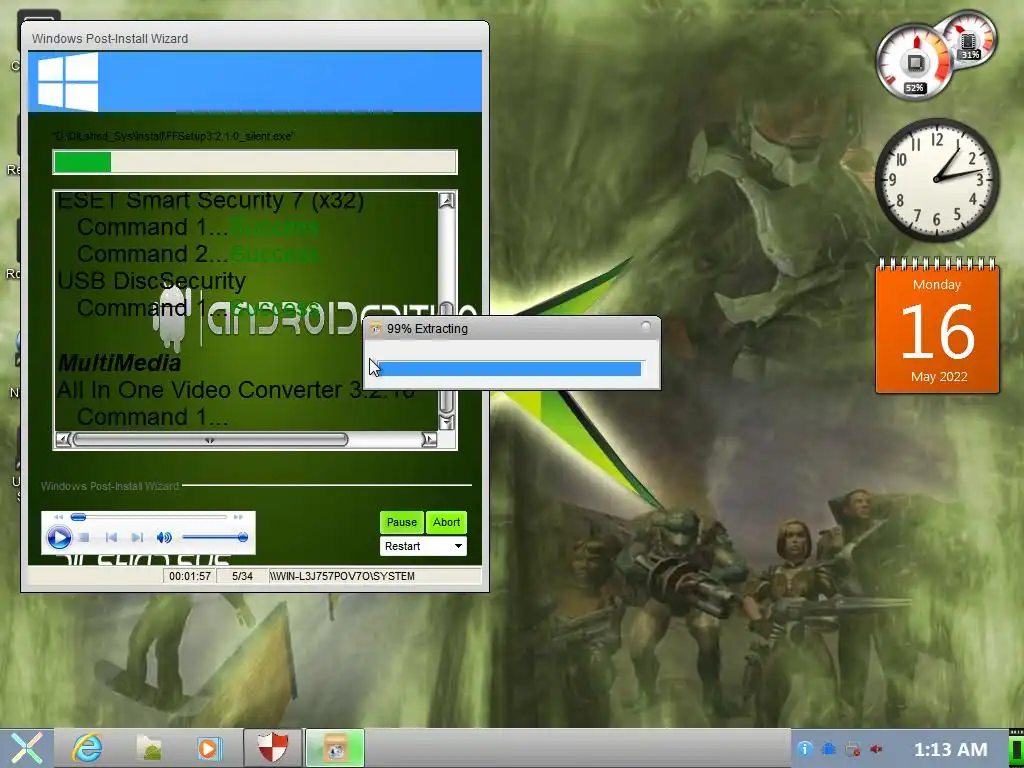
Task: Click the blue info tray icon
Action: (805, 748)
